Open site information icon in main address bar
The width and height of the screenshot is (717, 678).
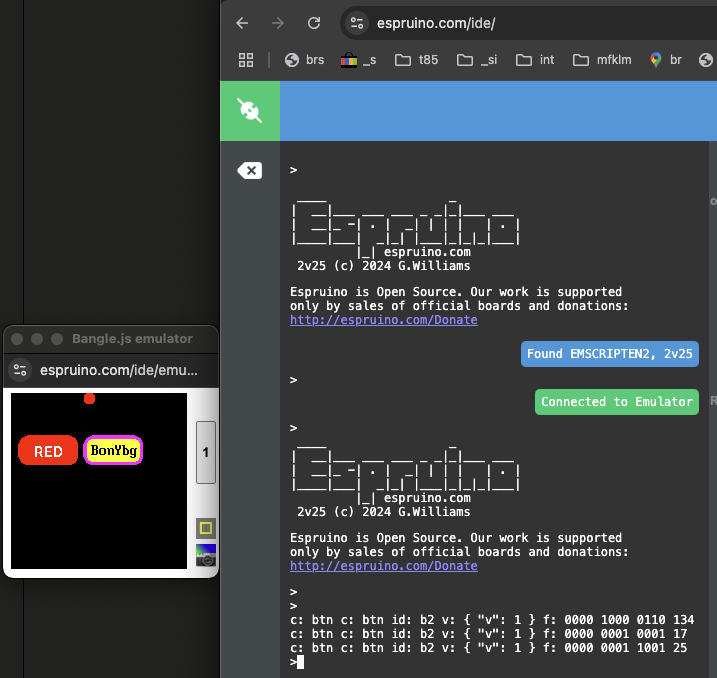tap(357, 23)
